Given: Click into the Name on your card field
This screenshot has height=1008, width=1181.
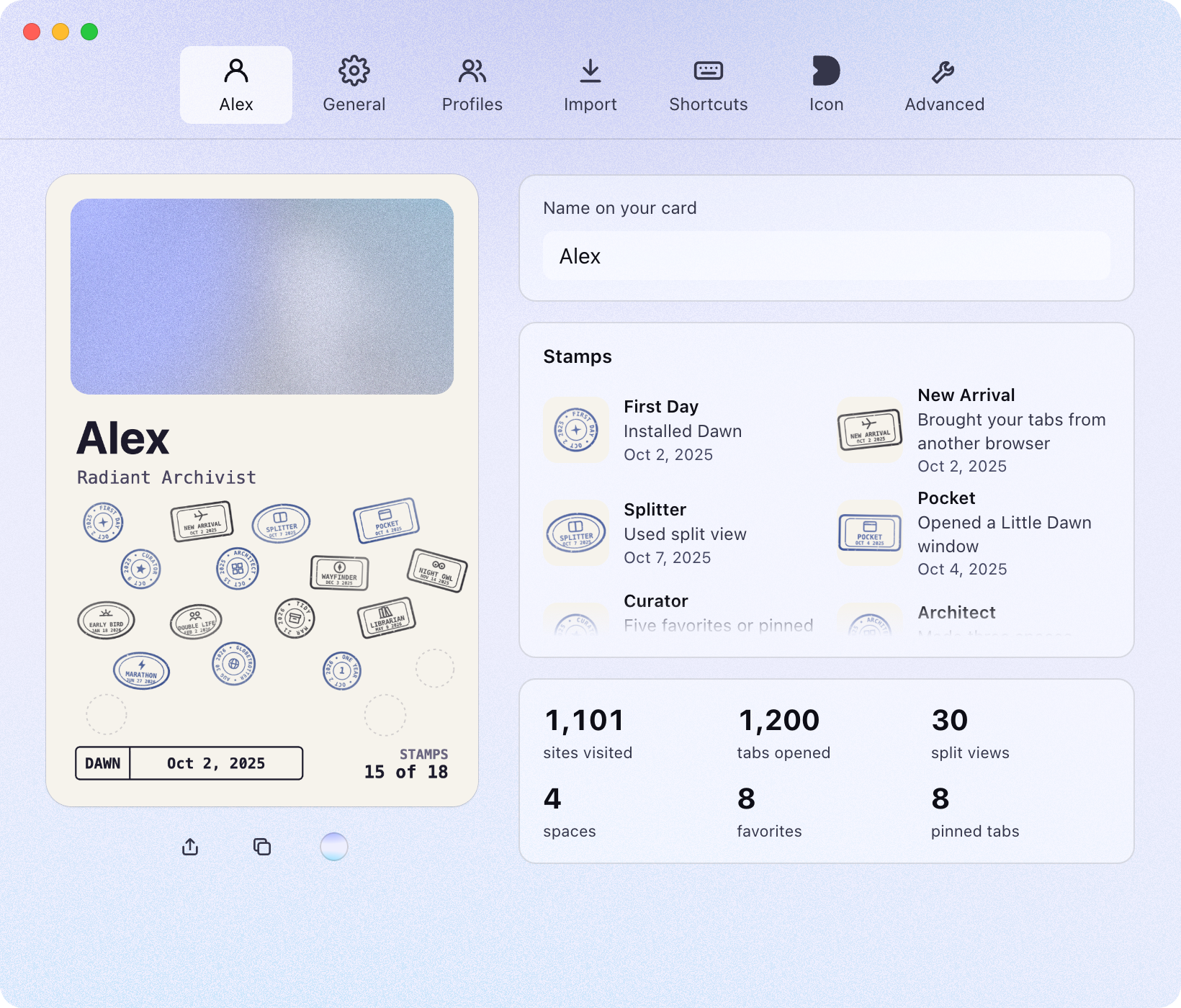Looking at the screenshot, I should [x=827, y=256].
